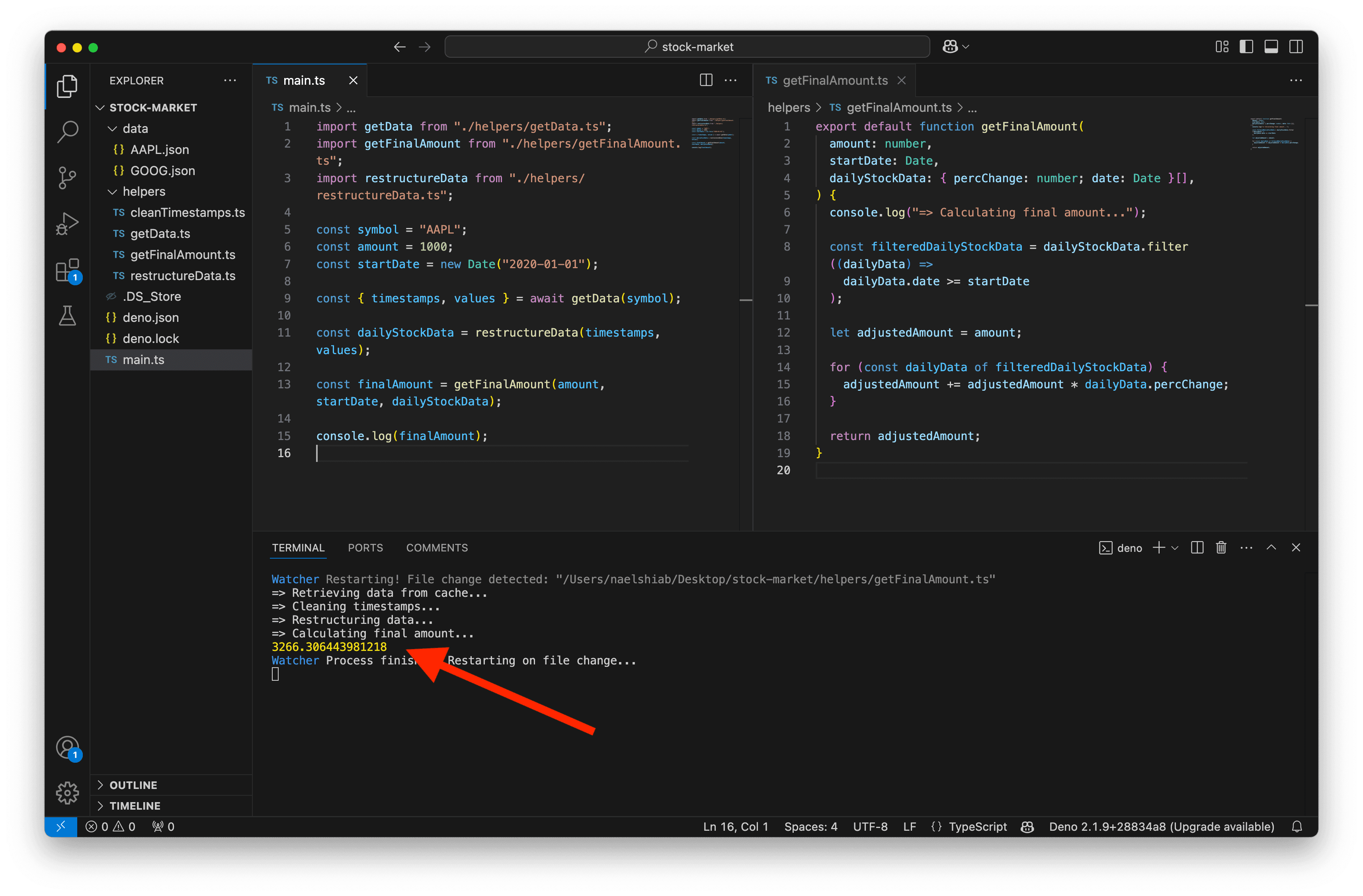Go to line via Ln 16, Col 1
1363x896 pixels.
[x=735, y=826]
